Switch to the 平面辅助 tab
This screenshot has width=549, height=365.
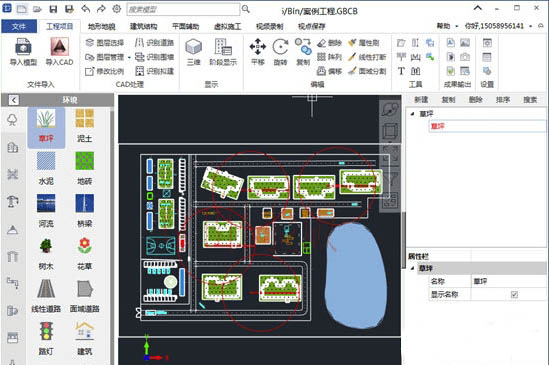(186, 26)
